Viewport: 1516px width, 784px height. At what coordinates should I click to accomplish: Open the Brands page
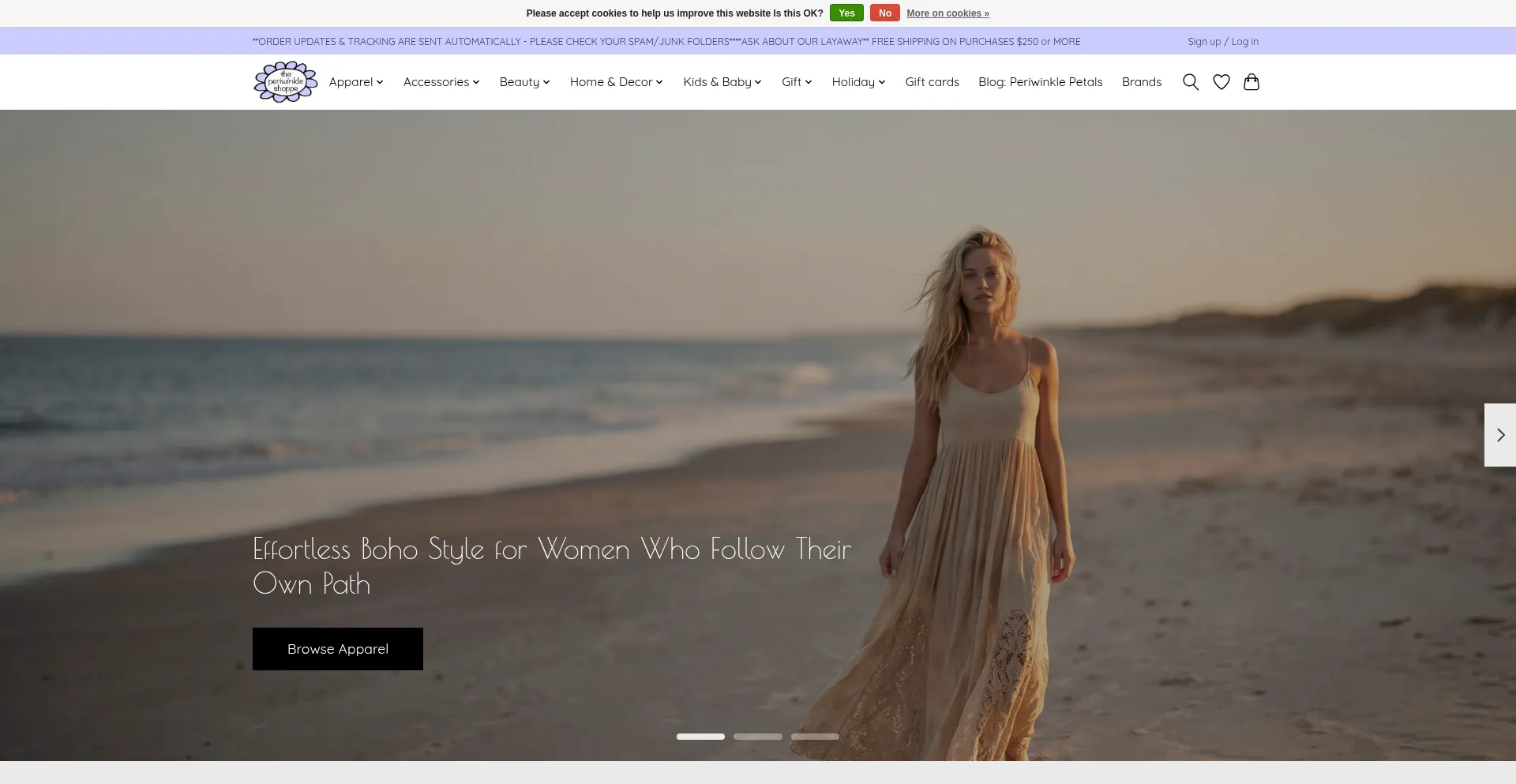(x=1141, y=82)
